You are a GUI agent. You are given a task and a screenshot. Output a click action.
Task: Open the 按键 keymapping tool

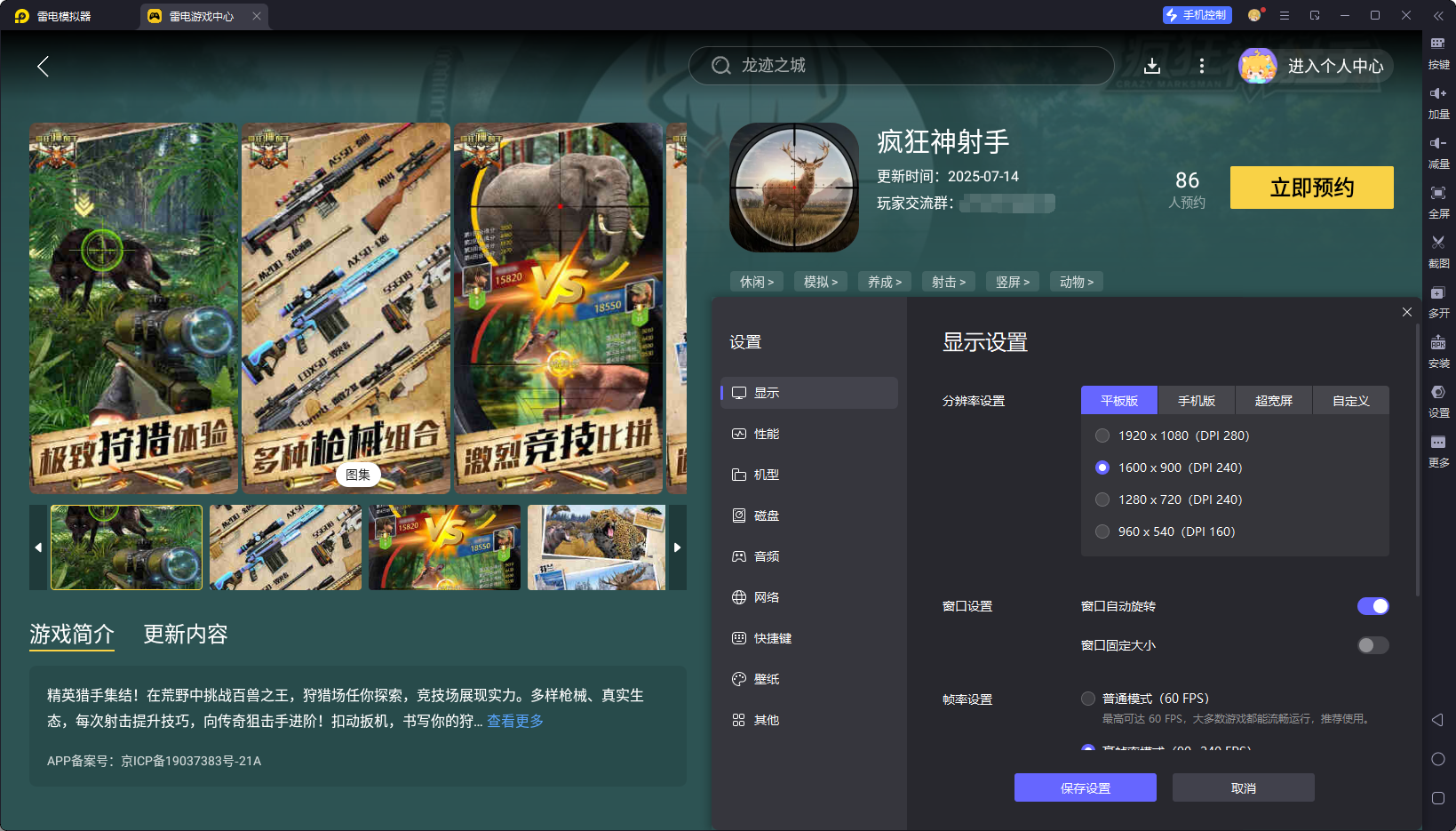click(x=1438, y=54)
